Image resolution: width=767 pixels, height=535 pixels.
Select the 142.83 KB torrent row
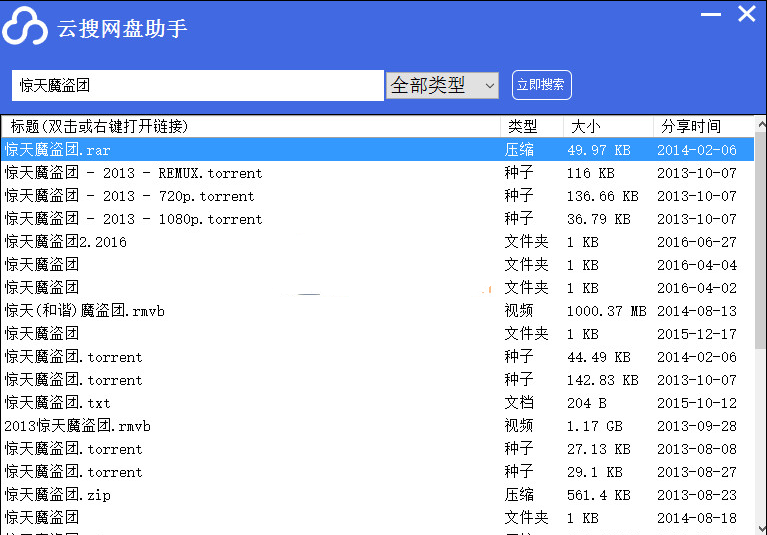click(x=377, y=379)
